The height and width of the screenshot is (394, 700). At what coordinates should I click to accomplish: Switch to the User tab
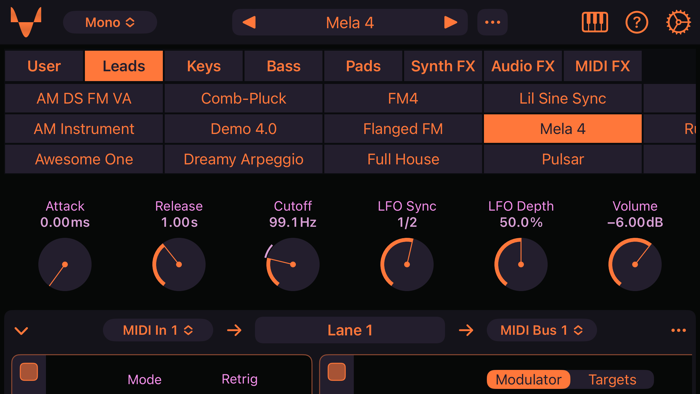(x=44, y=66)
